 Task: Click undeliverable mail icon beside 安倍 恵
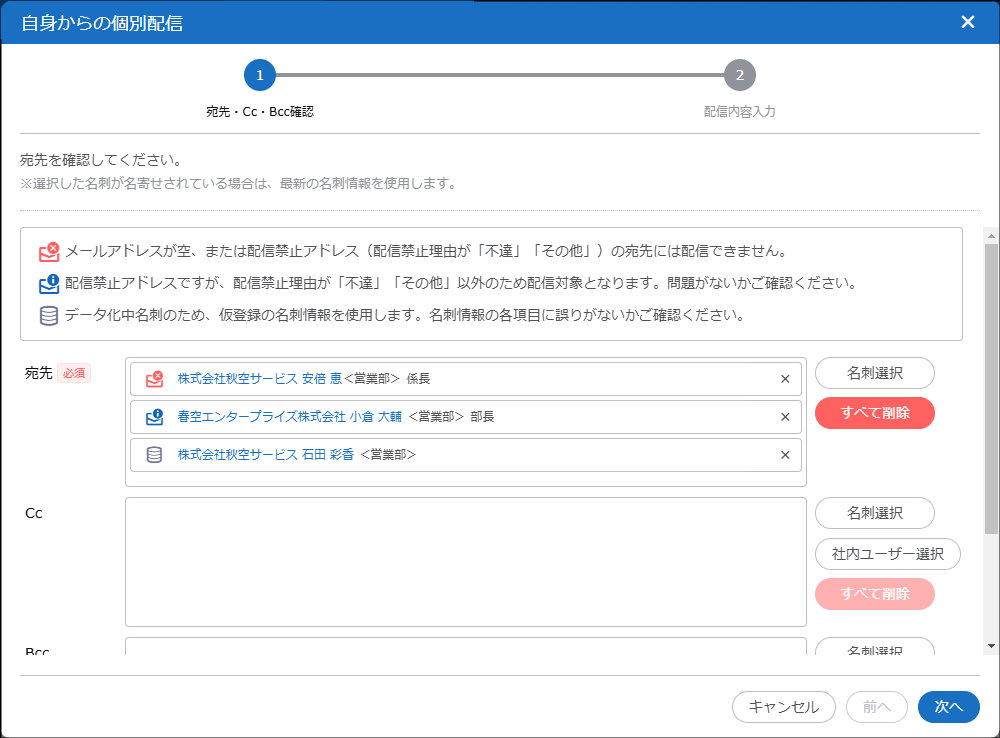pos(154,379)
